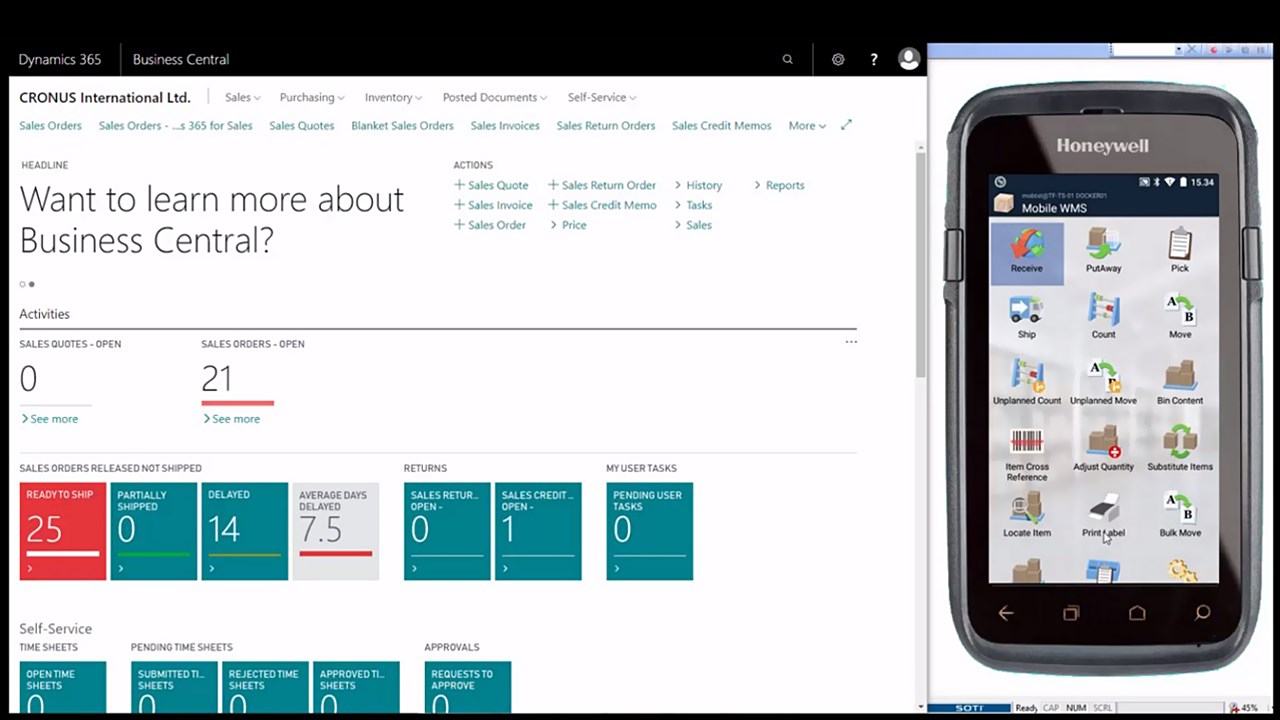Image resolution: width=1280 pixels, height=720 pixels.
Task: Create a new Sales Order action
Action: (x=490, y=225)
